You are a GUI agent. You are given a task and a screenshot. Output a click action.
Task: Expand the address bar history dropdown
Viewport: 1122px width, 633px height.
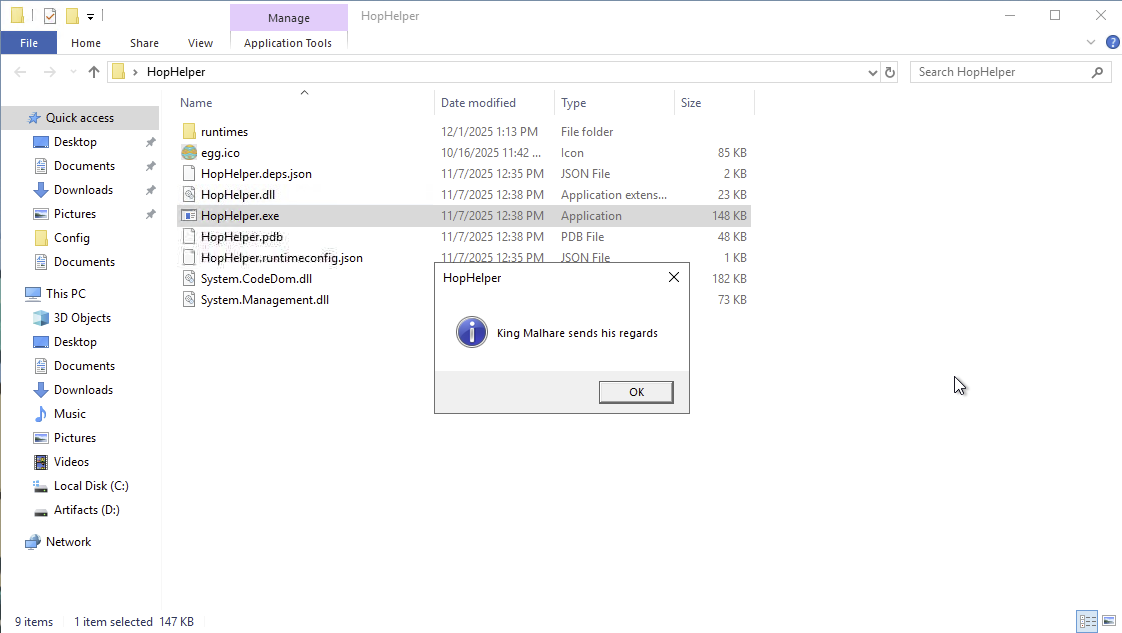click(872, 72)
